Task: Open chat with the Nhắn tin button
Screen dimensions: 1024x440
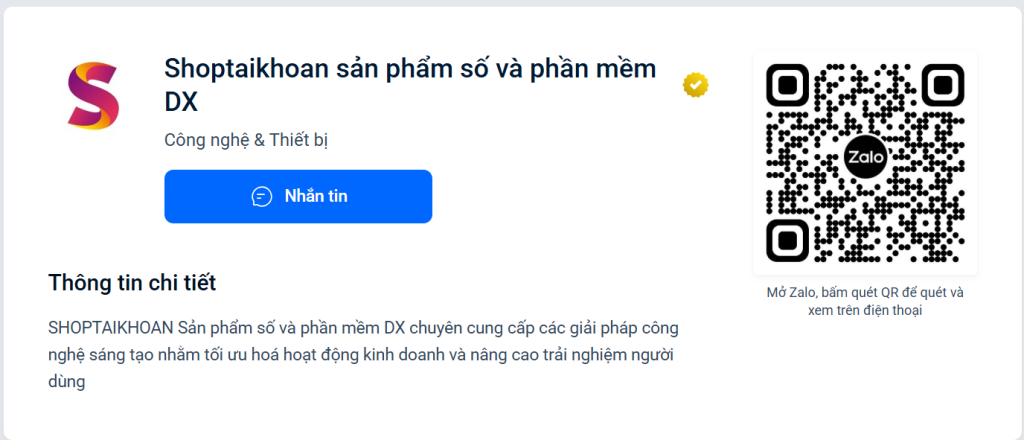Action: click(x=298, y=196)
